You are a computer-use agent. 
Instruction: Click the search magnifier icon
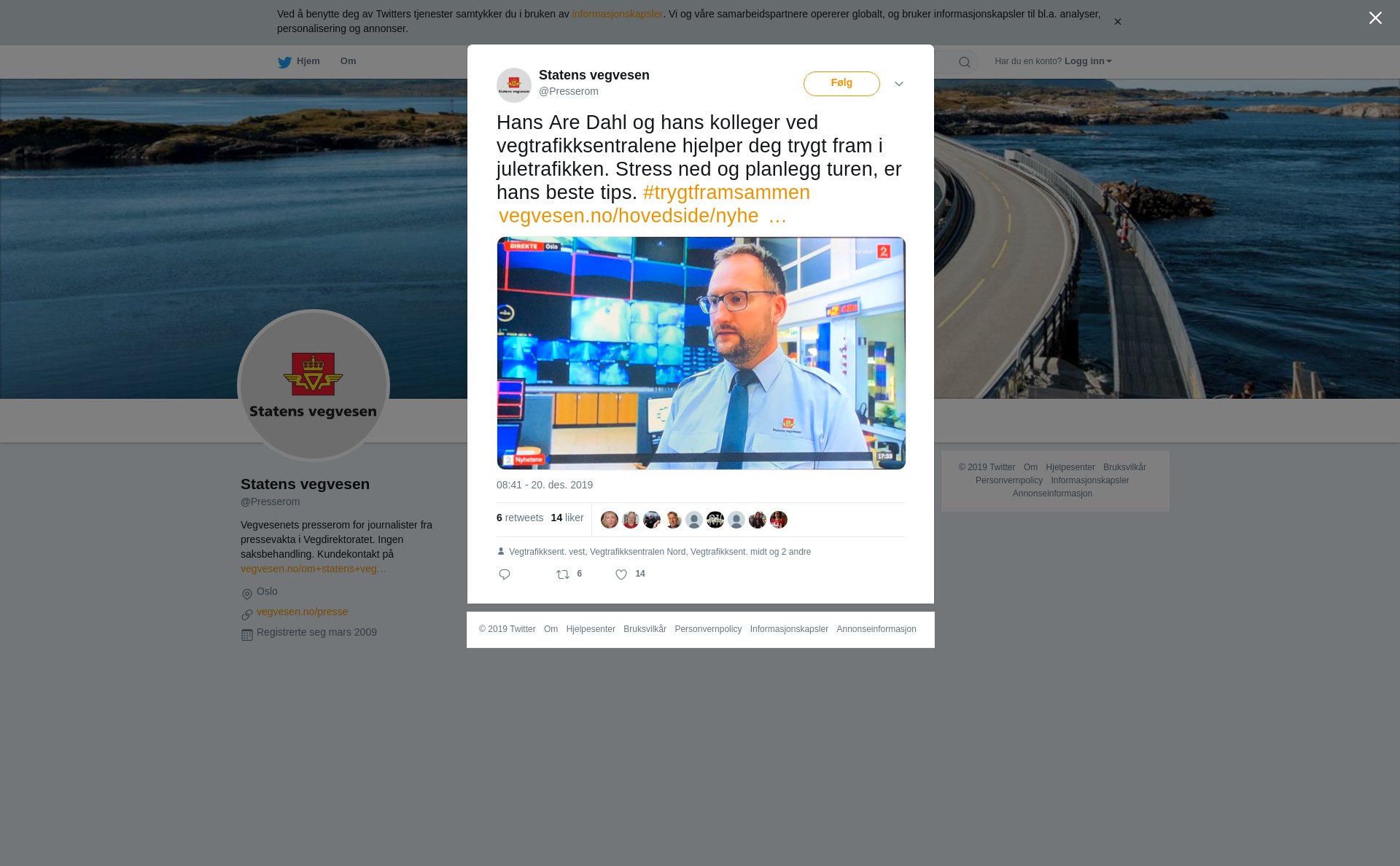click(965, 62)
